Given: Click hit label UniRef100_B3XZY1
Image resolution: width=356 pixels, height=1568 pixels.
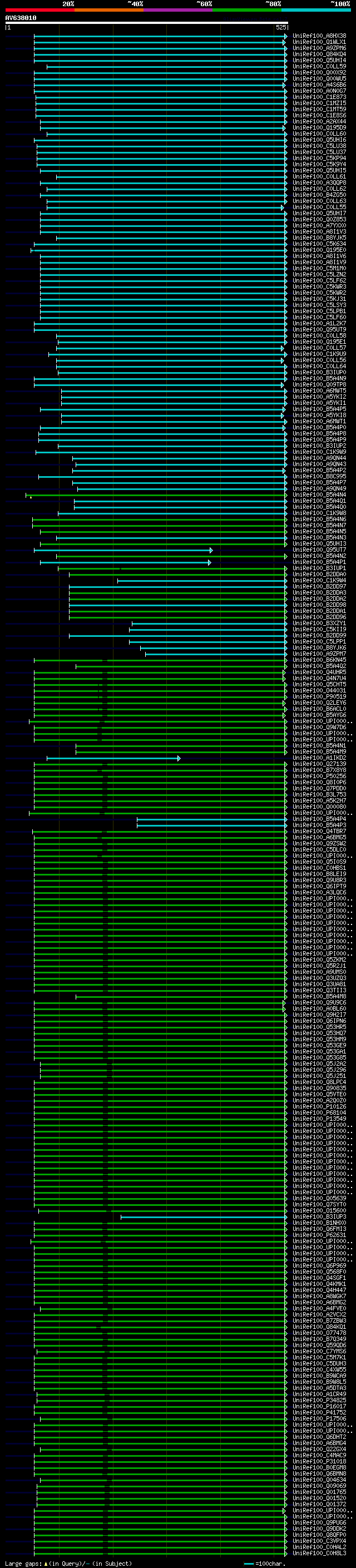Looking at the screenshot, I should [319, 624].
